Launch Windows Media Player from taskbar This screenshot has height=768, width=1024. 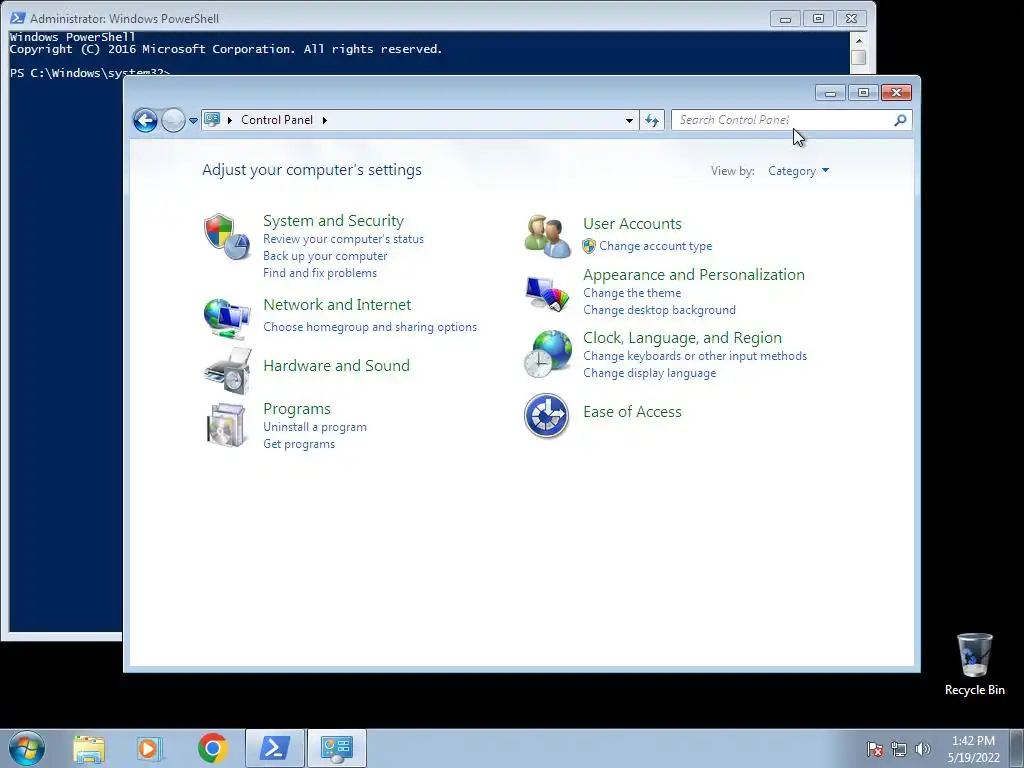(x=150, y=748)
